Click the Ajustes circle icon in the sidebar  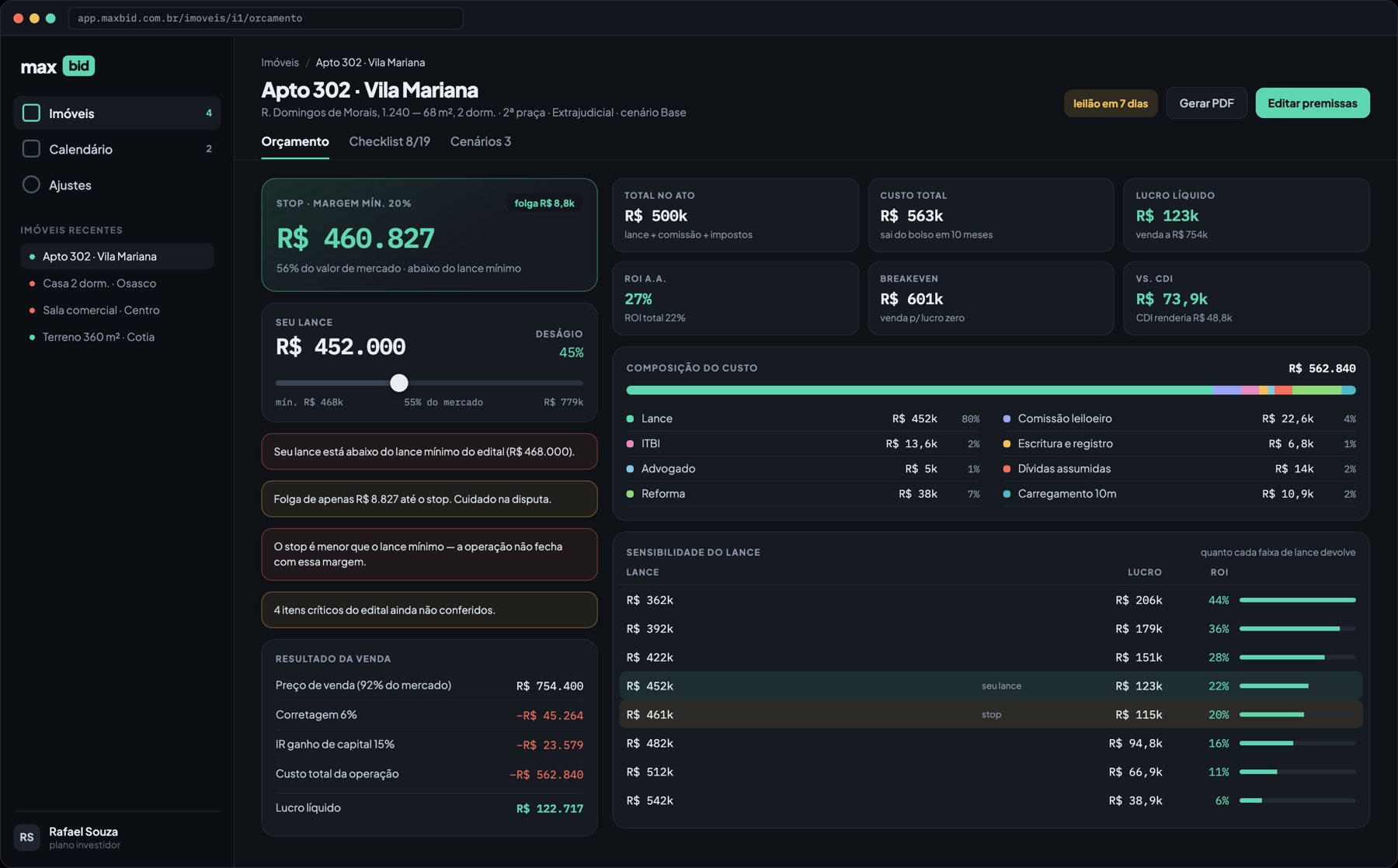31,185
